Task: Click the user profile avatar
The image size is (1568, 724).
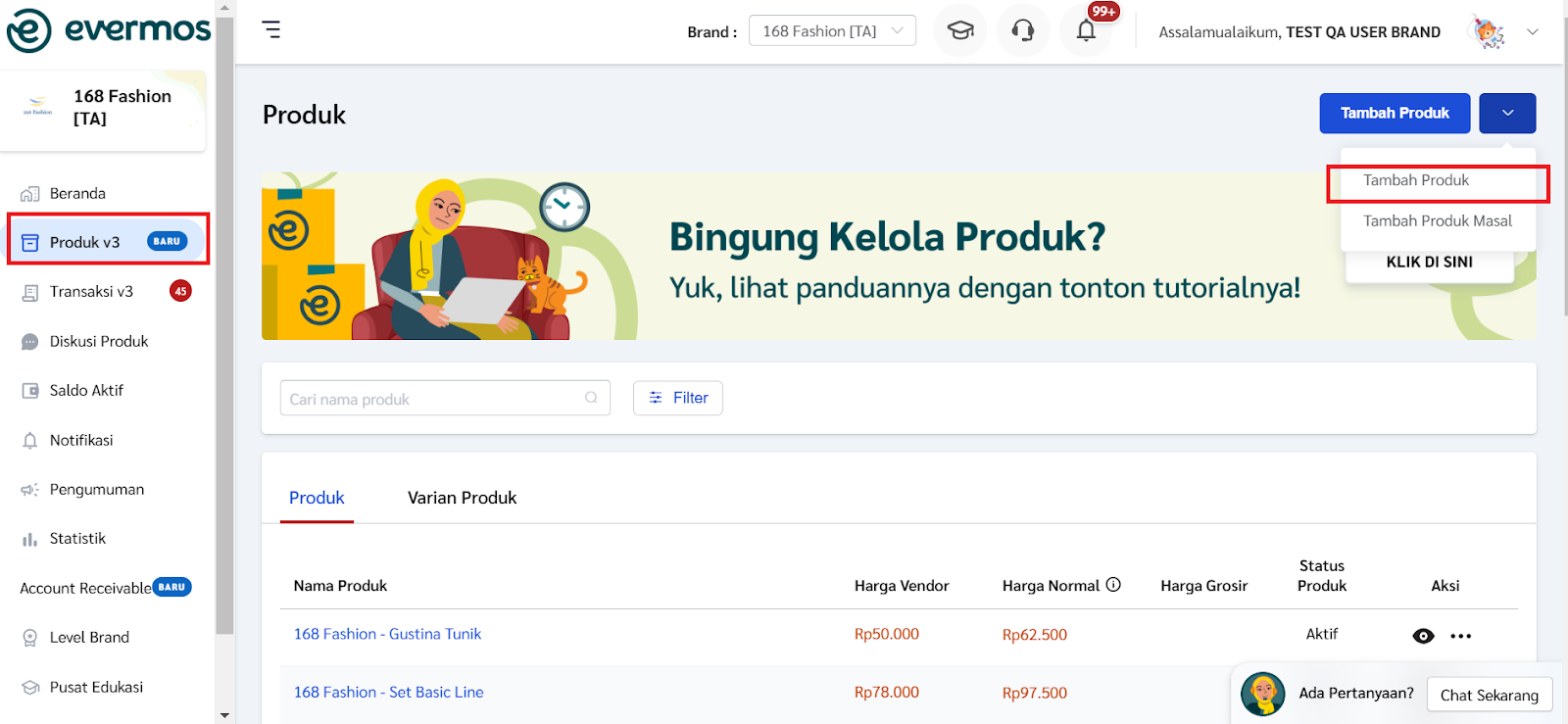Action: [x=1488, y=32]
